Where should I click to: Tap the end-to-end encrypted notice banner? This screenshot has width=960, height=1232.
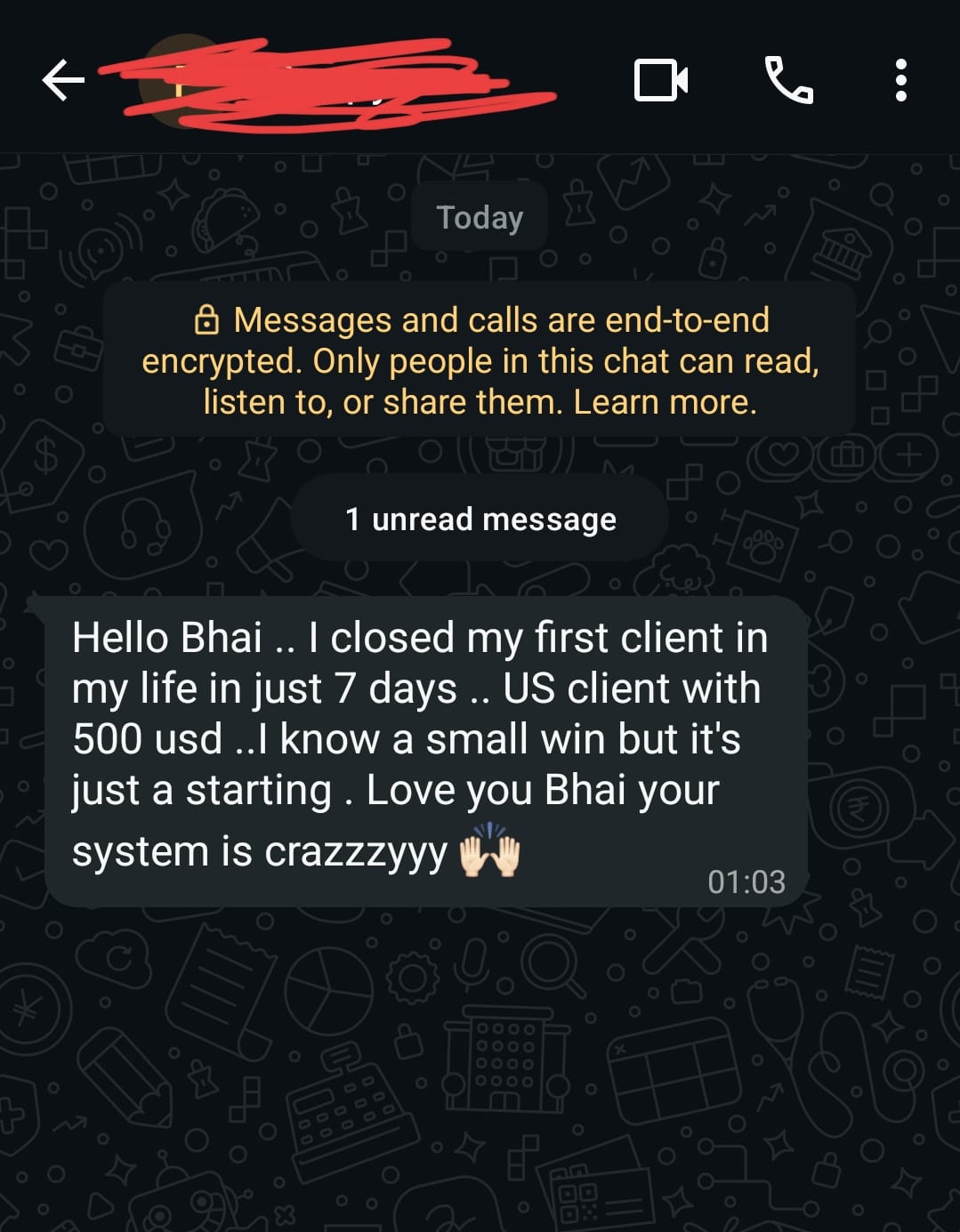click(480, 359)
